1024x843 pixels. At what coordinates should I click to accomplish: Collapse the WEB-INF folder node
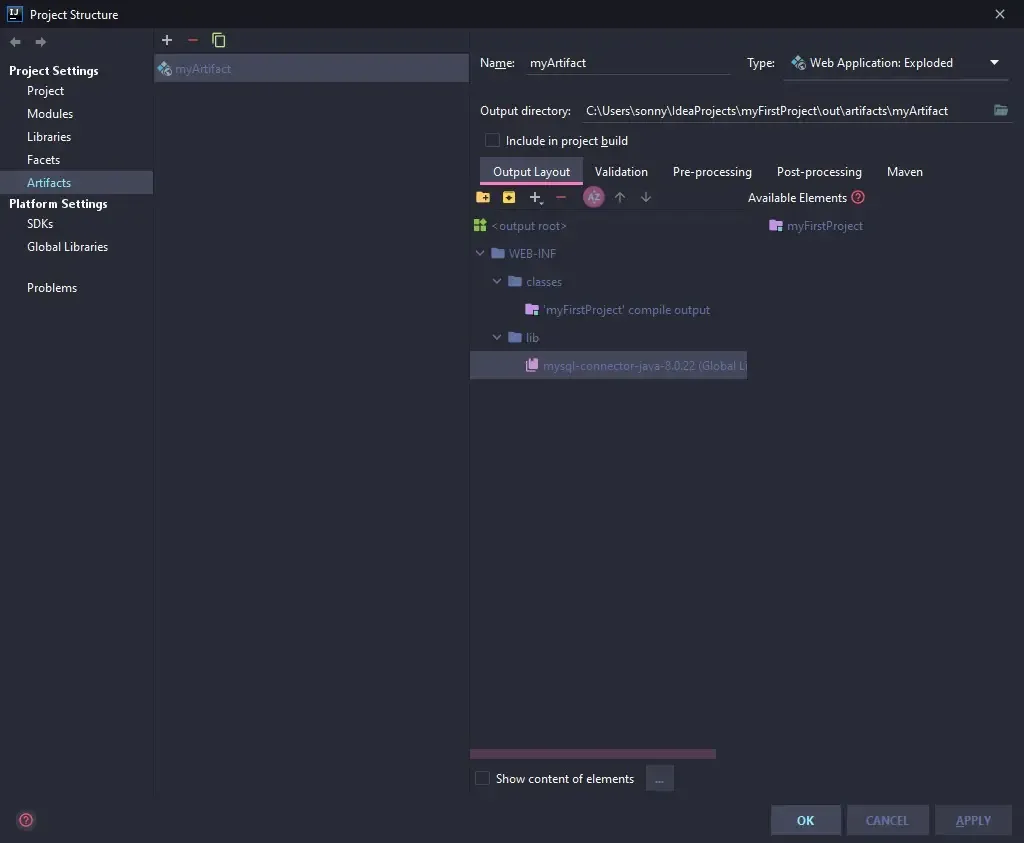481,254
